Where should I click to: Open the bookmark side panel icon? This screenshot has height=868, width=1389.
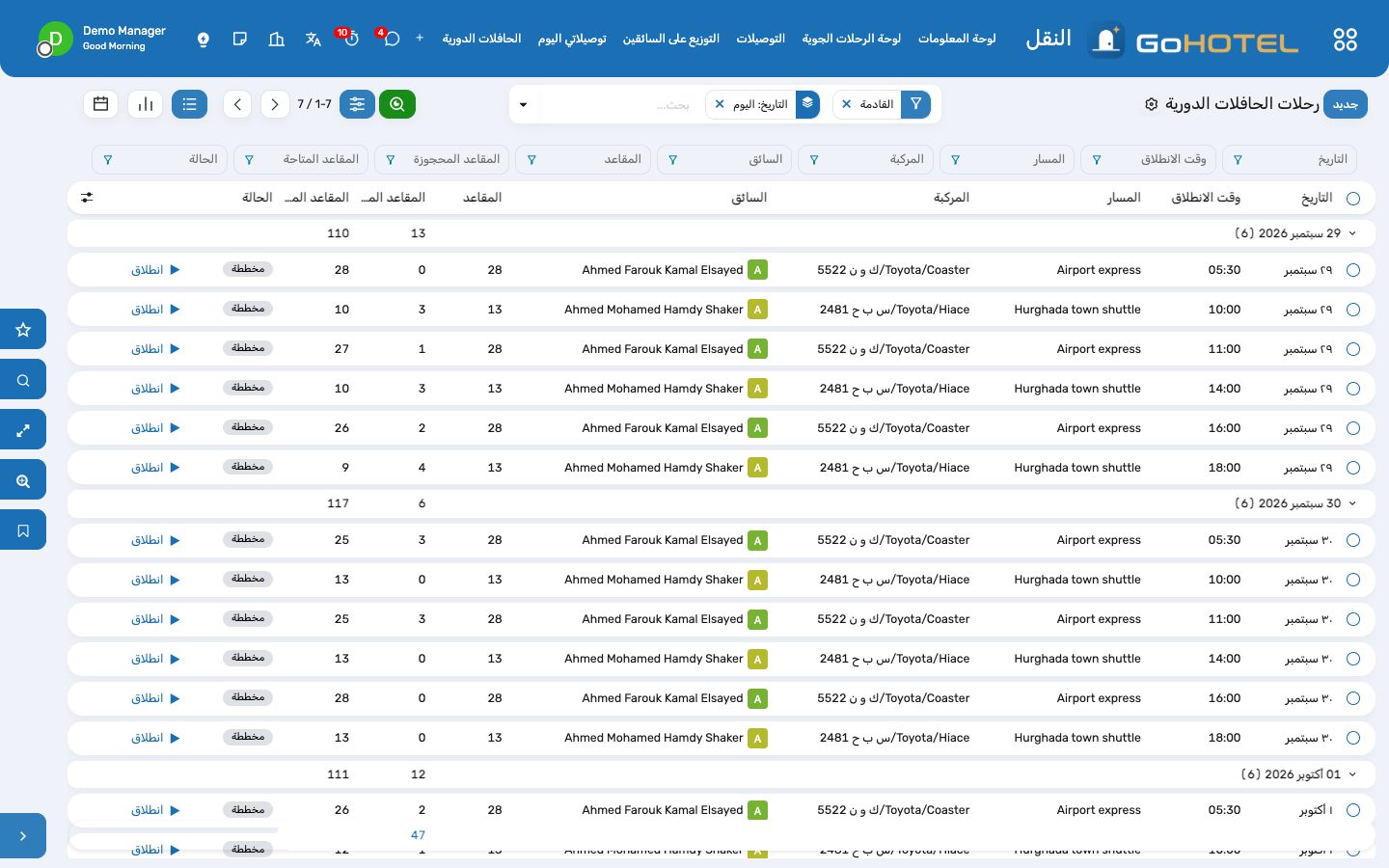[23, 530]
